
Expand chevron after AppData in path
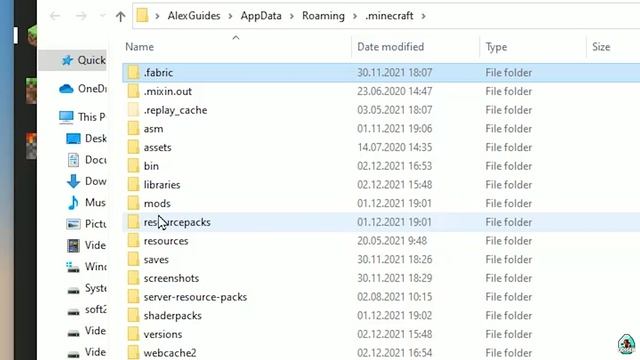tap(292, 16)
